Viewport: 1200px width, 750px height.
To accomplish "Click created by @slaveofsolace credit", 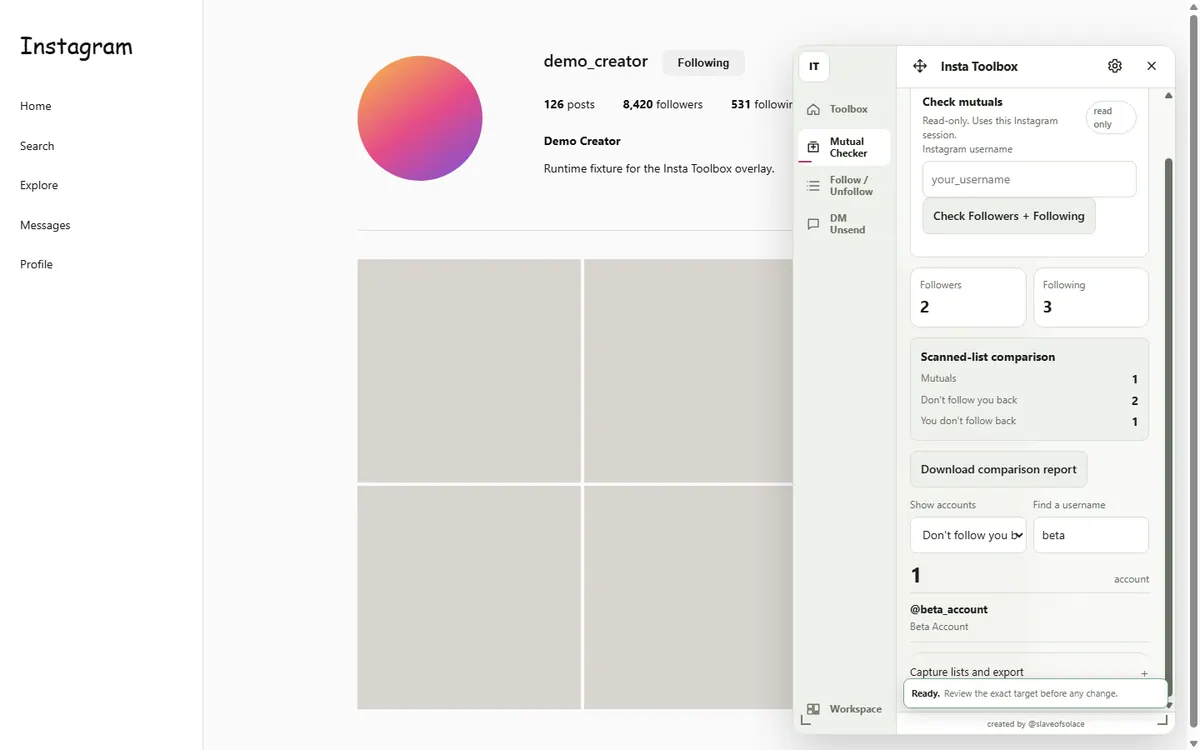I will pos(1035,724).
